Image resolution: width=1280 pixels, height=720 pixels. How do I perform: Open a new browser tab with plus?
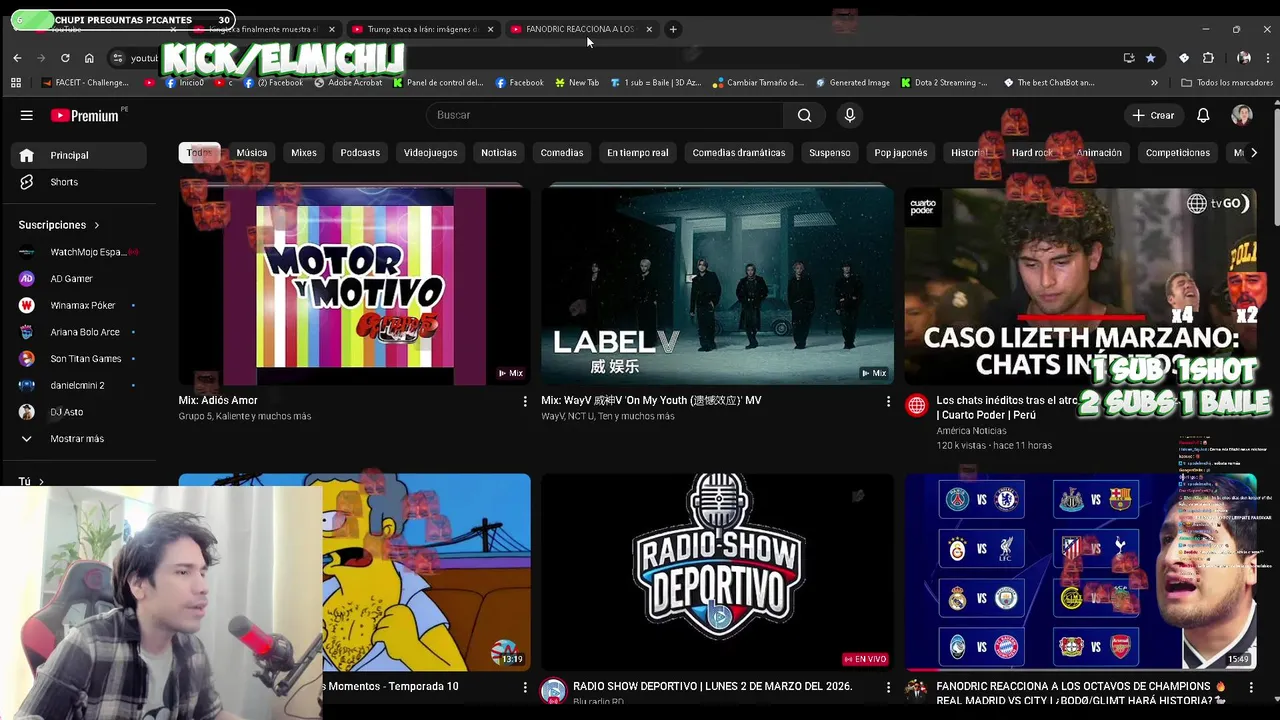pyautogui.click(x=673, y=29)
